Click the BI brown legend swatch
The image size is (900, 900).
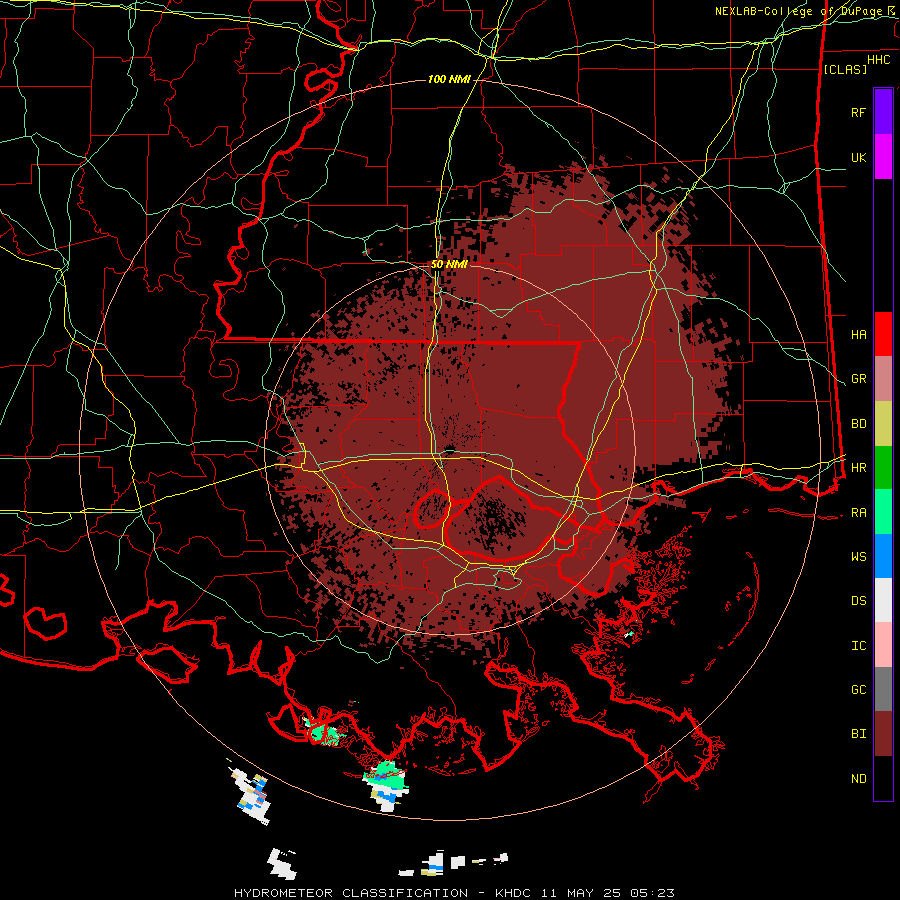pyautogui.click(x=883, y=734)
